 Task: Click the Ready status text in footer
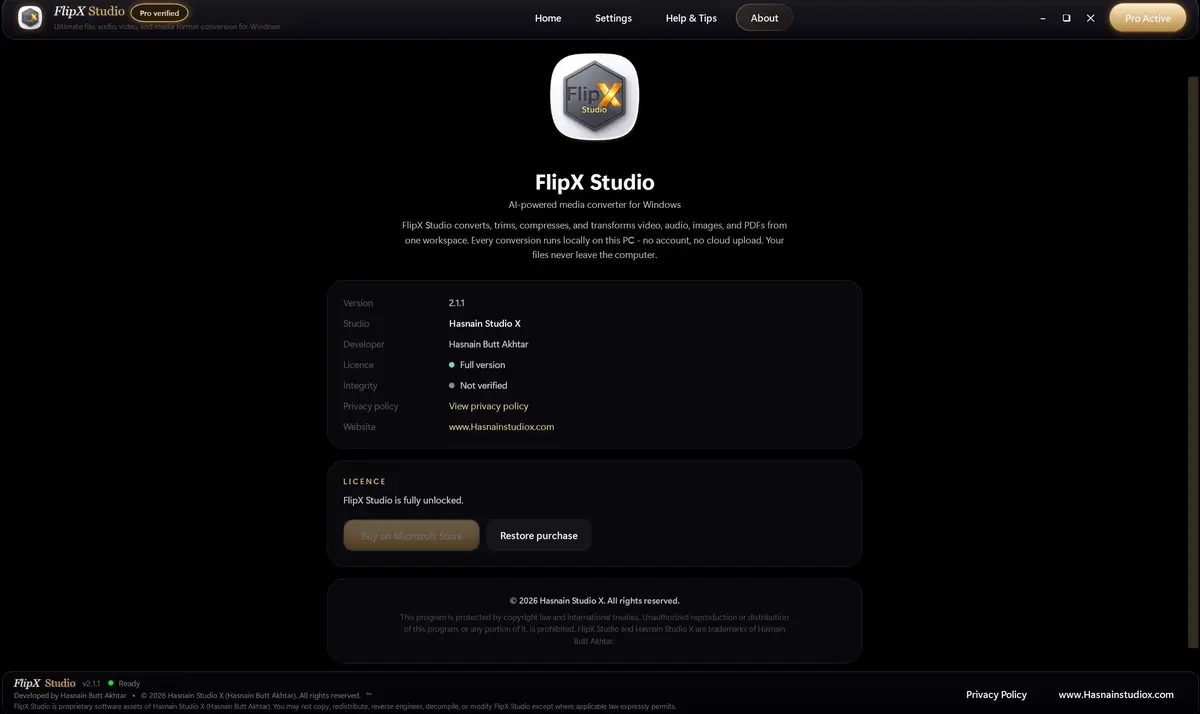pyautogui.click(x=129, y=683)
